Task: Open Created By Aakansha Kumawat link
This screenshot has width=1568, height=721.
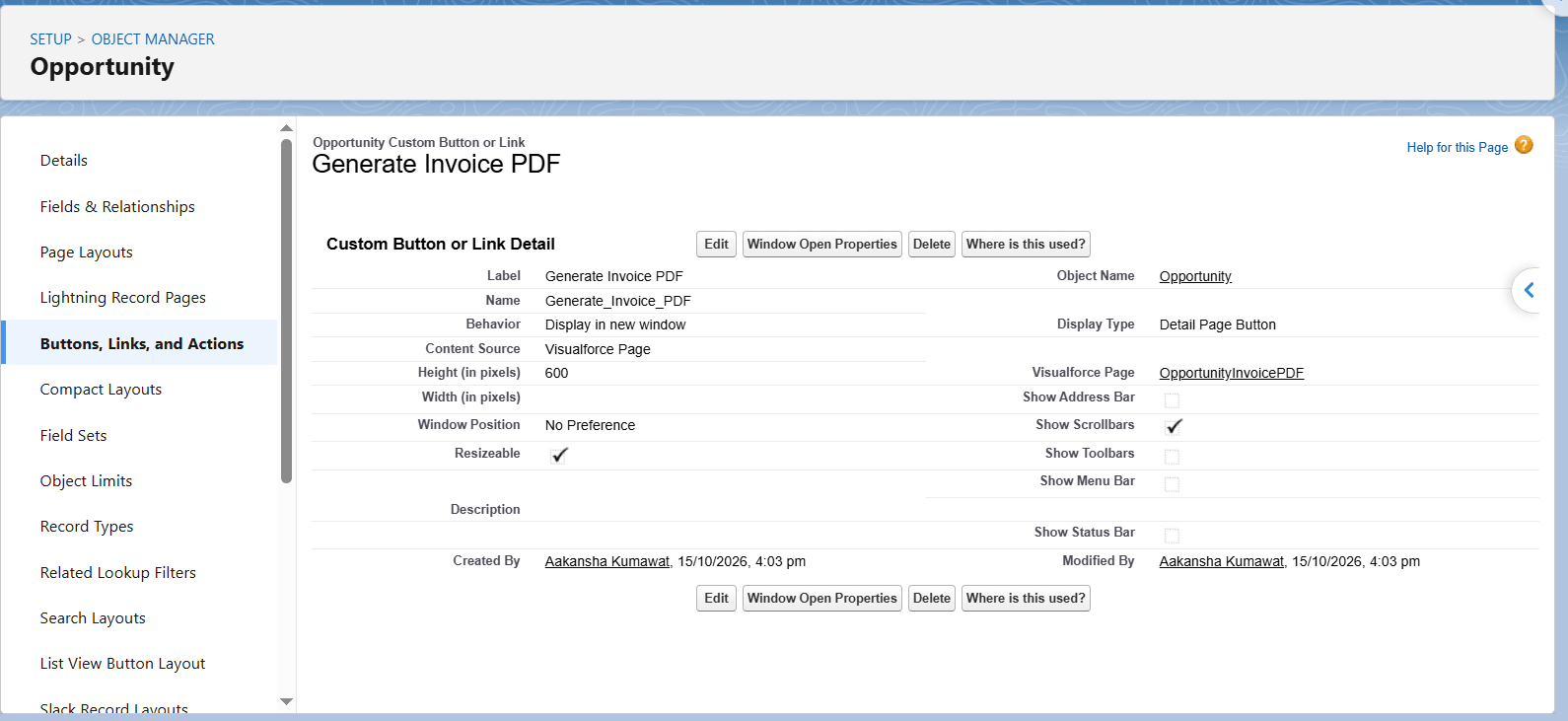Action: tap(607, 561)
